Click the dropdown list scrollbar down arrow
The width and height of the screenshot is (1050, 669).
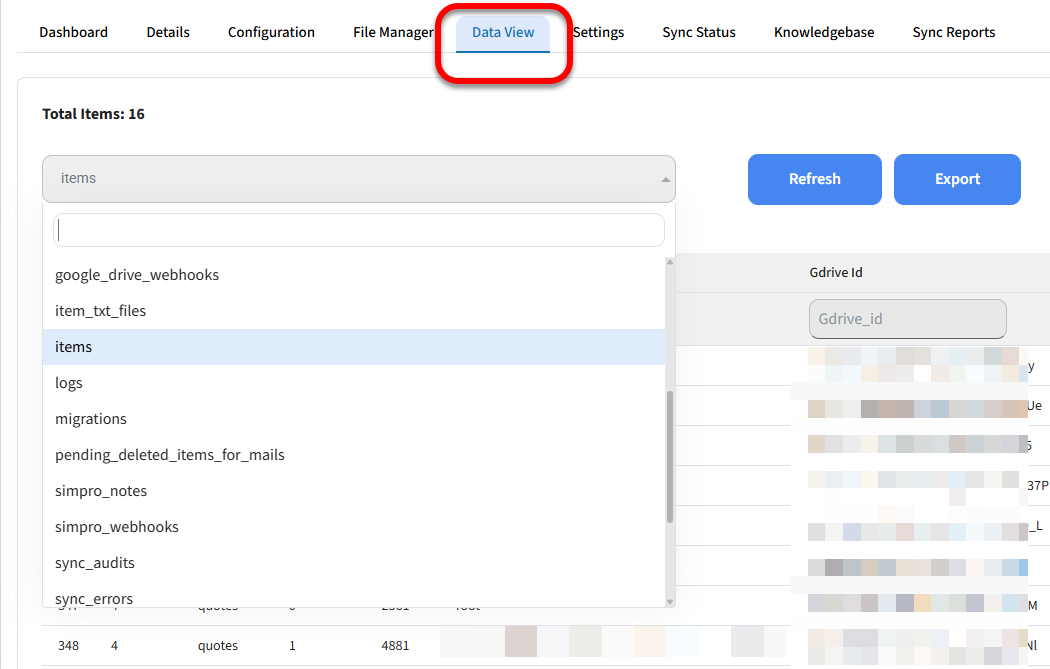pyautogui.click(x=670, y=601)
